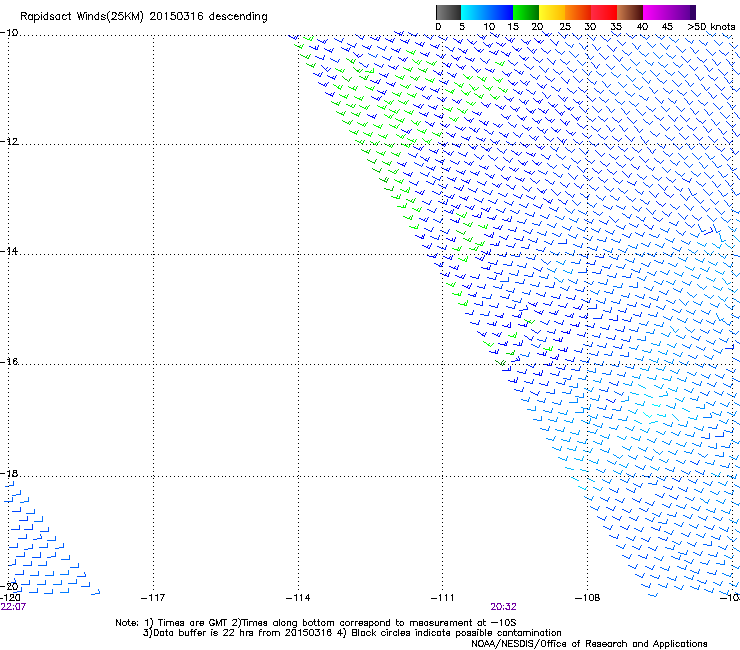740x650 pixels.
Task: Click the NOAA/NESDIS/Office of Research credit
Action: [x=589, y=644]
